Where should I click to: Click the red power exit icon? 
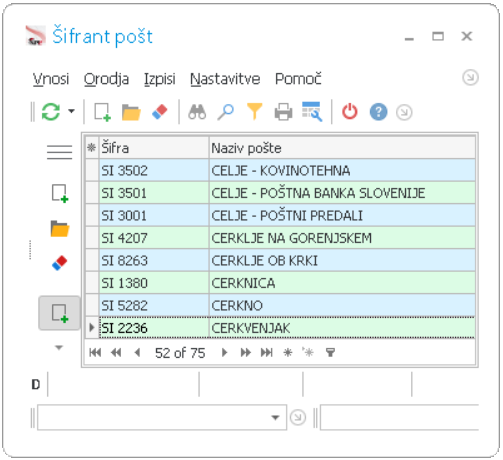(x=350, y=112)
